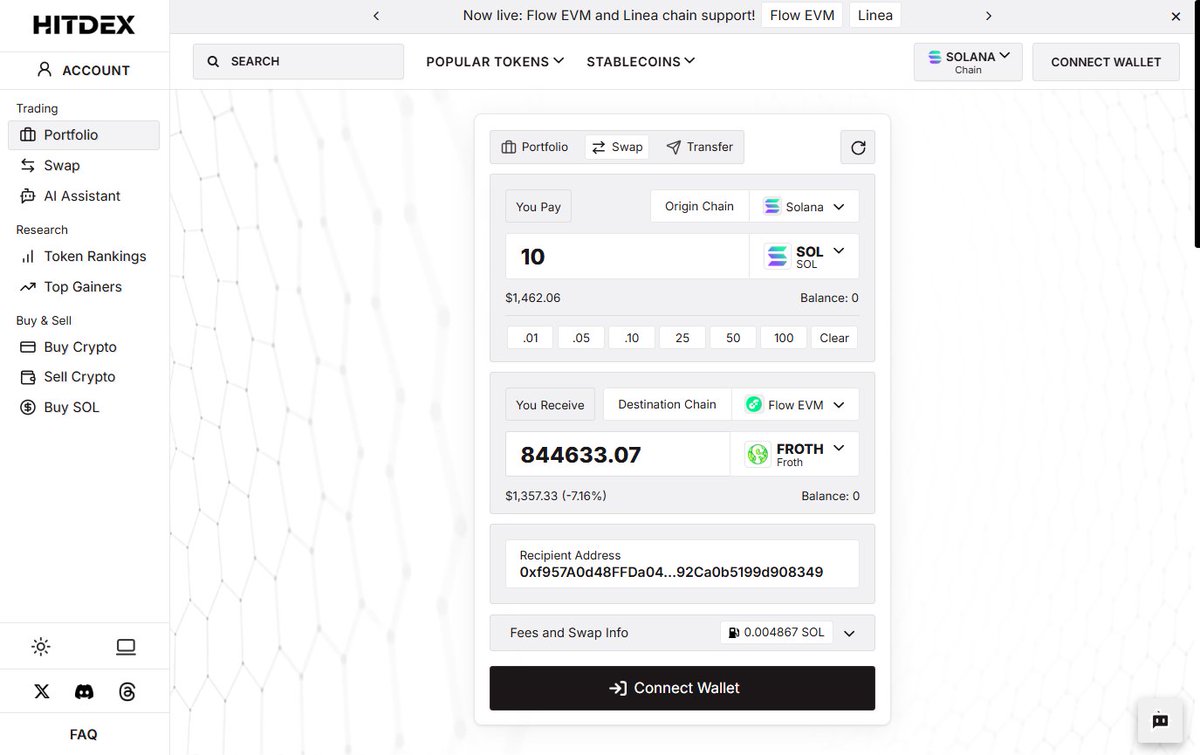The width and height of the screenshot is (1200, 755).
Task: Open the FAQ page
Action: coord(83,733)
